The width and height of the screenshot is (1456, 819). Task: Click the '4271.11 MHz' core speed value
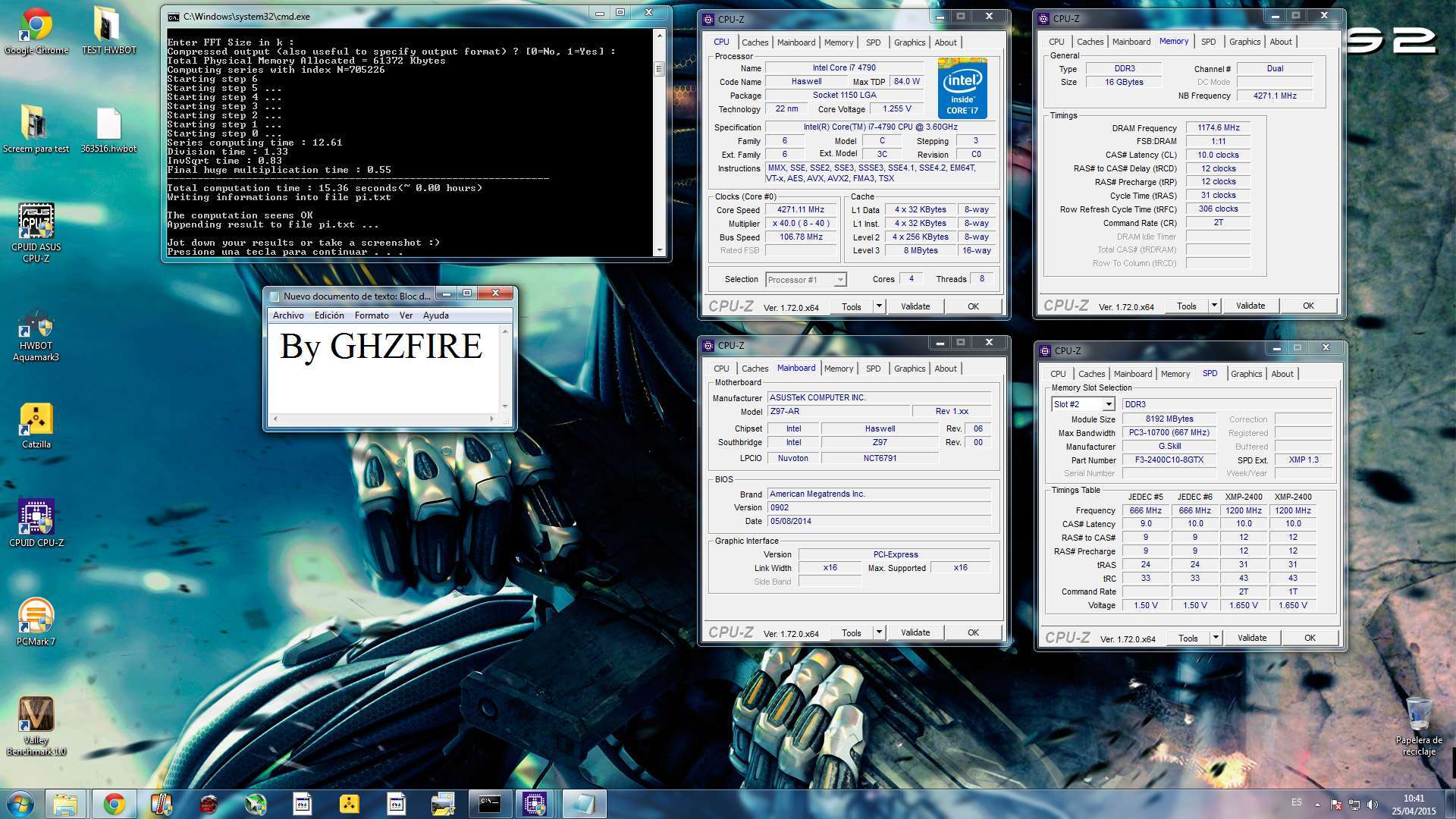(800, 209)
